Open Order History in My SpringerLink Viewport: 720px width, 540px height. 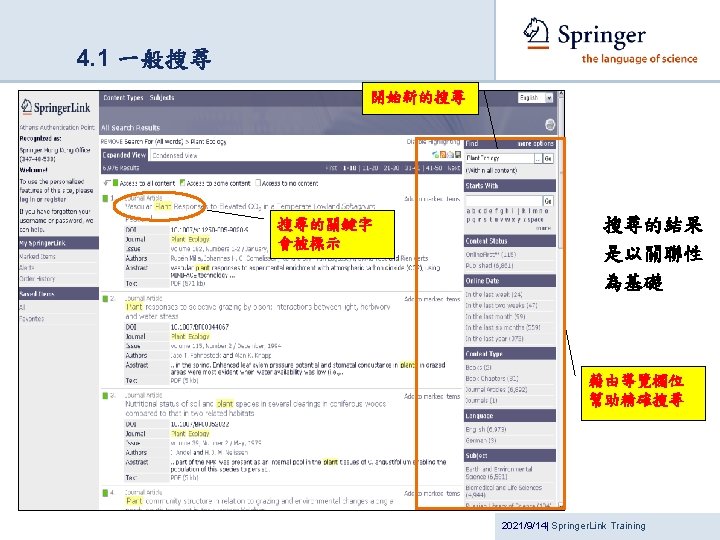coord(37,278)
